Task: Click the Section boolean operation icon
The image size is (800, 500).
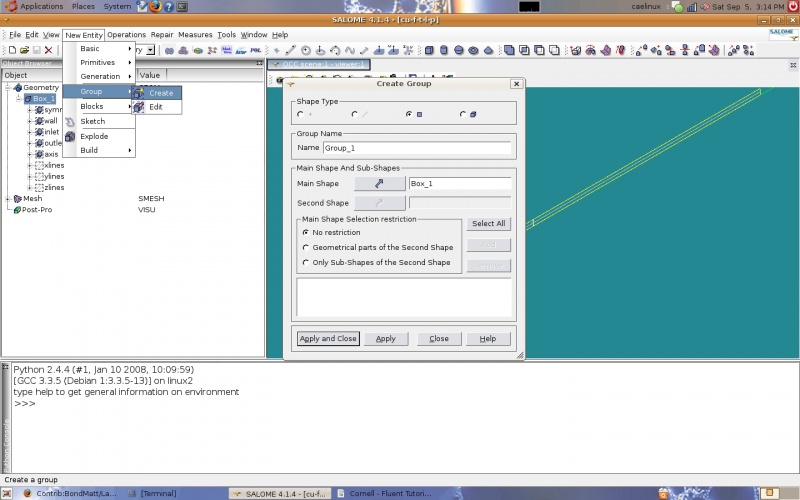Action: tap(554, 50)
